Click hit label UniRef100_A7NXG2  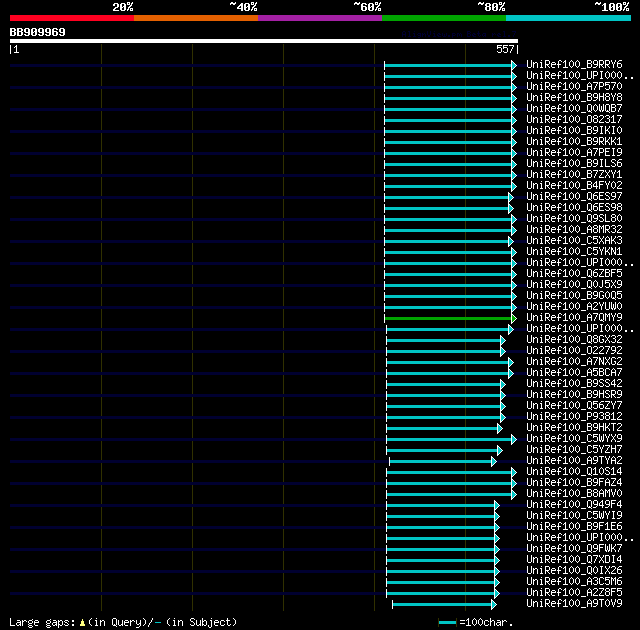574,362
